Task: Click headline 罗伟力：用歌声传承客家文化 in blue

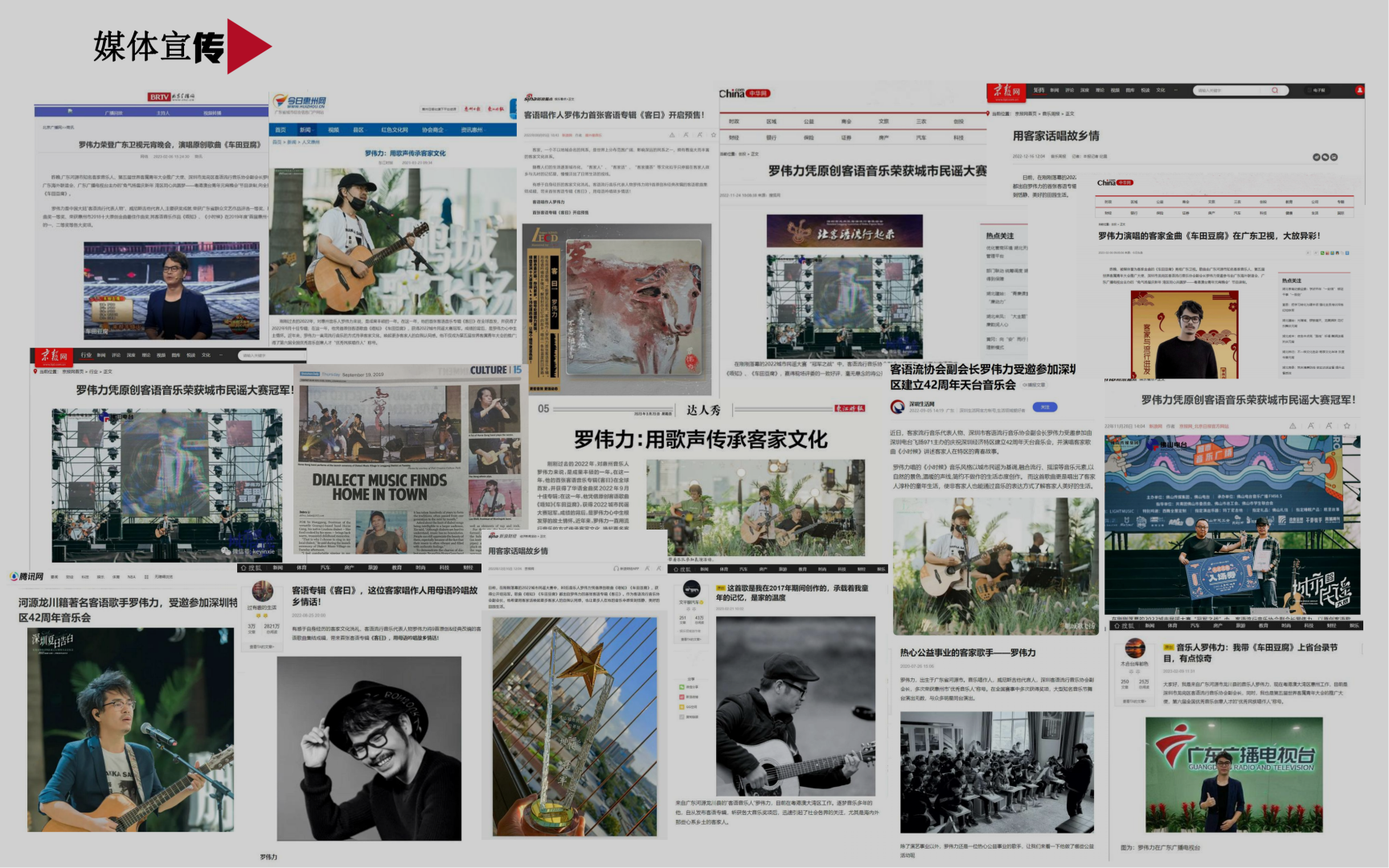Action: 405,153
